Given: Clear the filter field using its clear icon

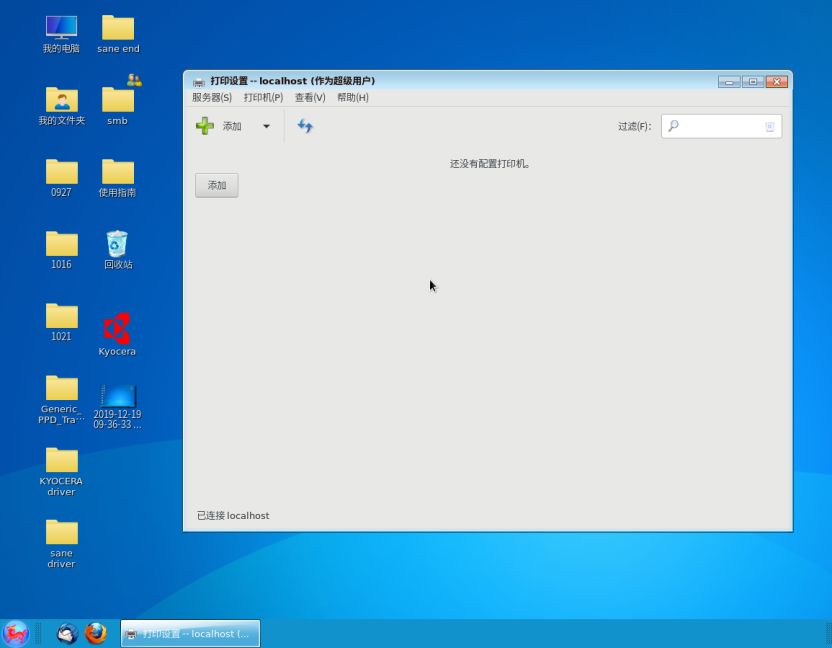Looking at the screenshot, I should tap(770, 126).
